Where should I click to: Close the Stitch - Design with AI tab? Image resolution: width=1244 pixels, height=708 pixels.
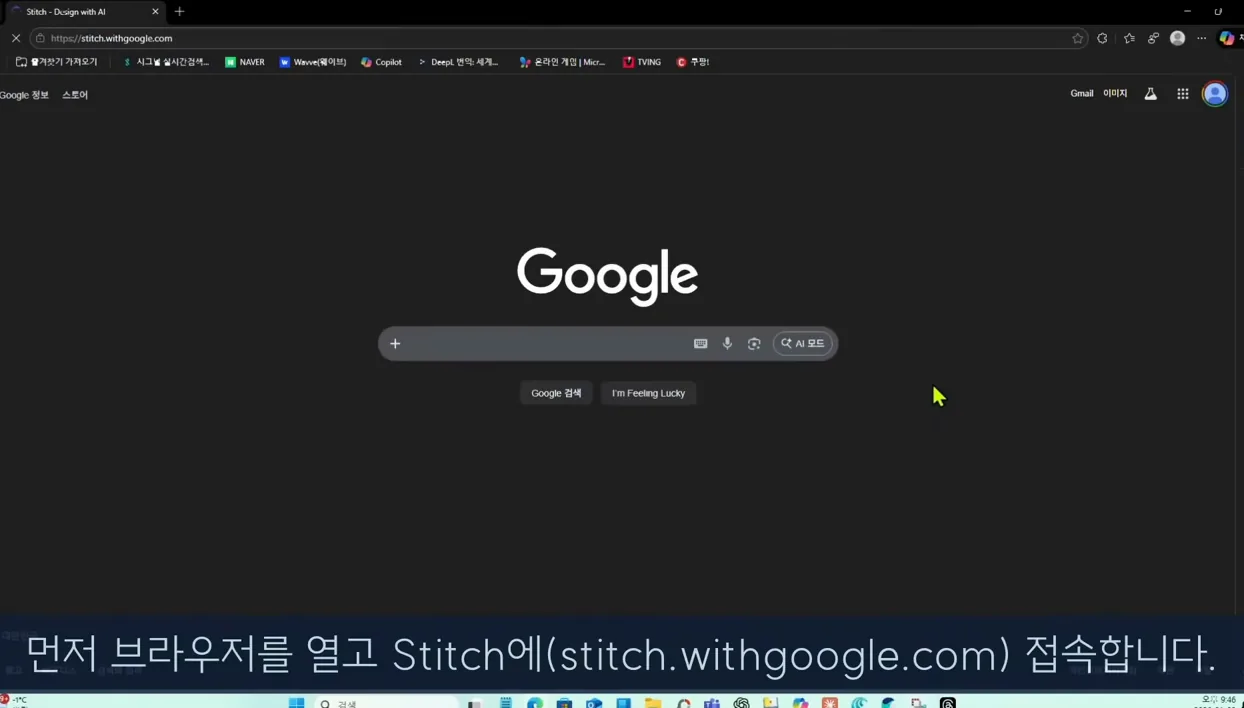click(155, 12)
